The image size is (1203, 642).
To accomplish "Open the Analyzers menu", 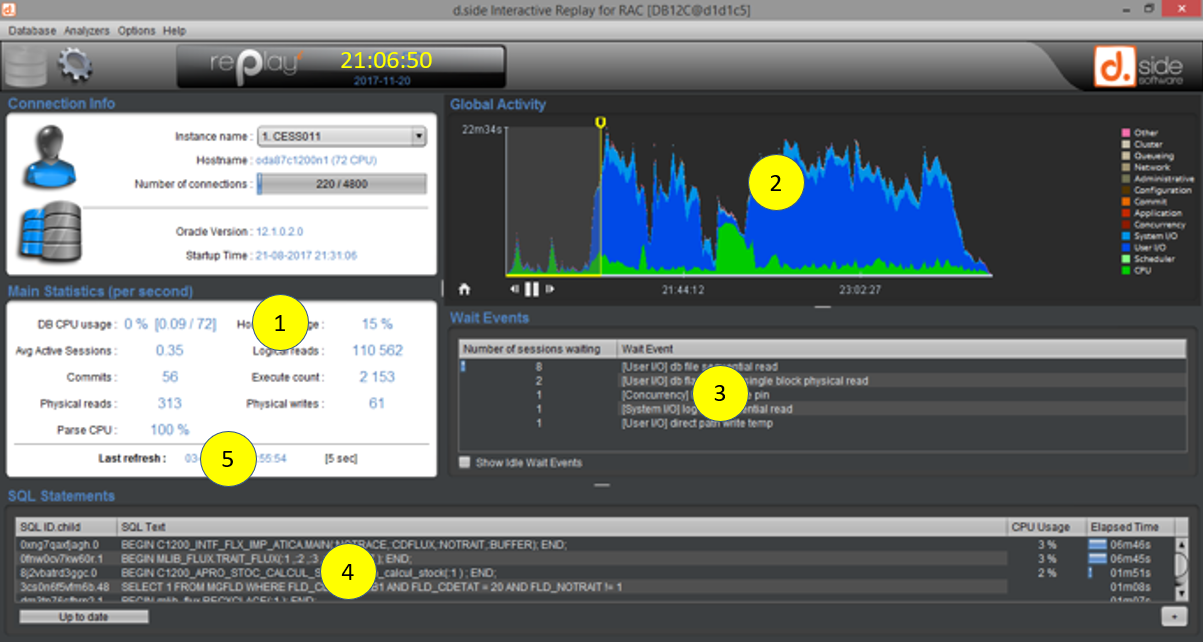I will 87,31.
